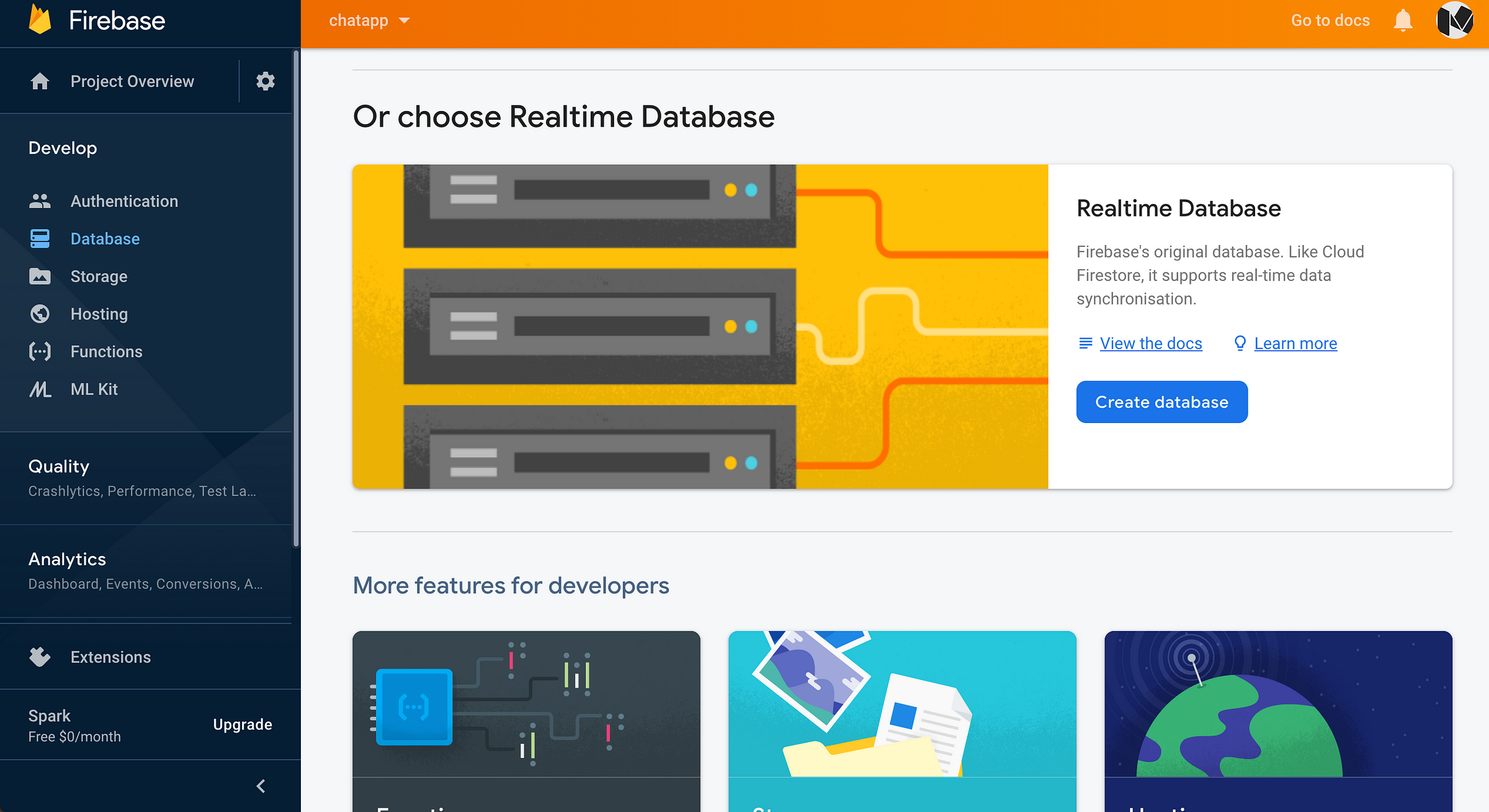
Task: Open the Storage feature card
Action: point(902,721)
